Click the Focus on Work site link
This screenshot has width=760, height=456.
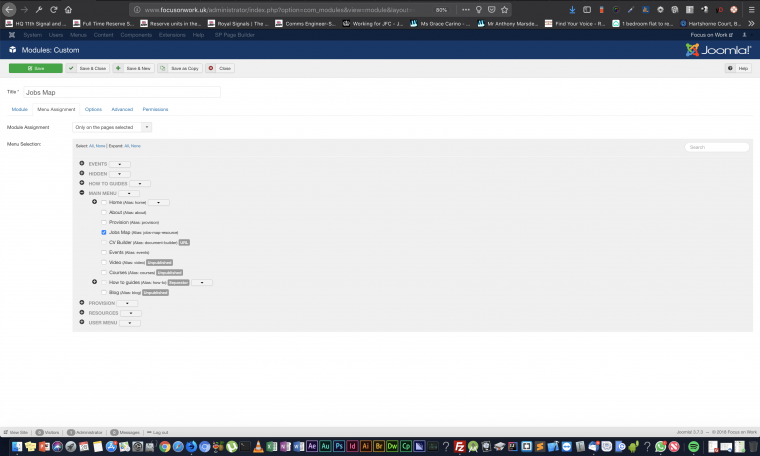(x=712, y=35)
